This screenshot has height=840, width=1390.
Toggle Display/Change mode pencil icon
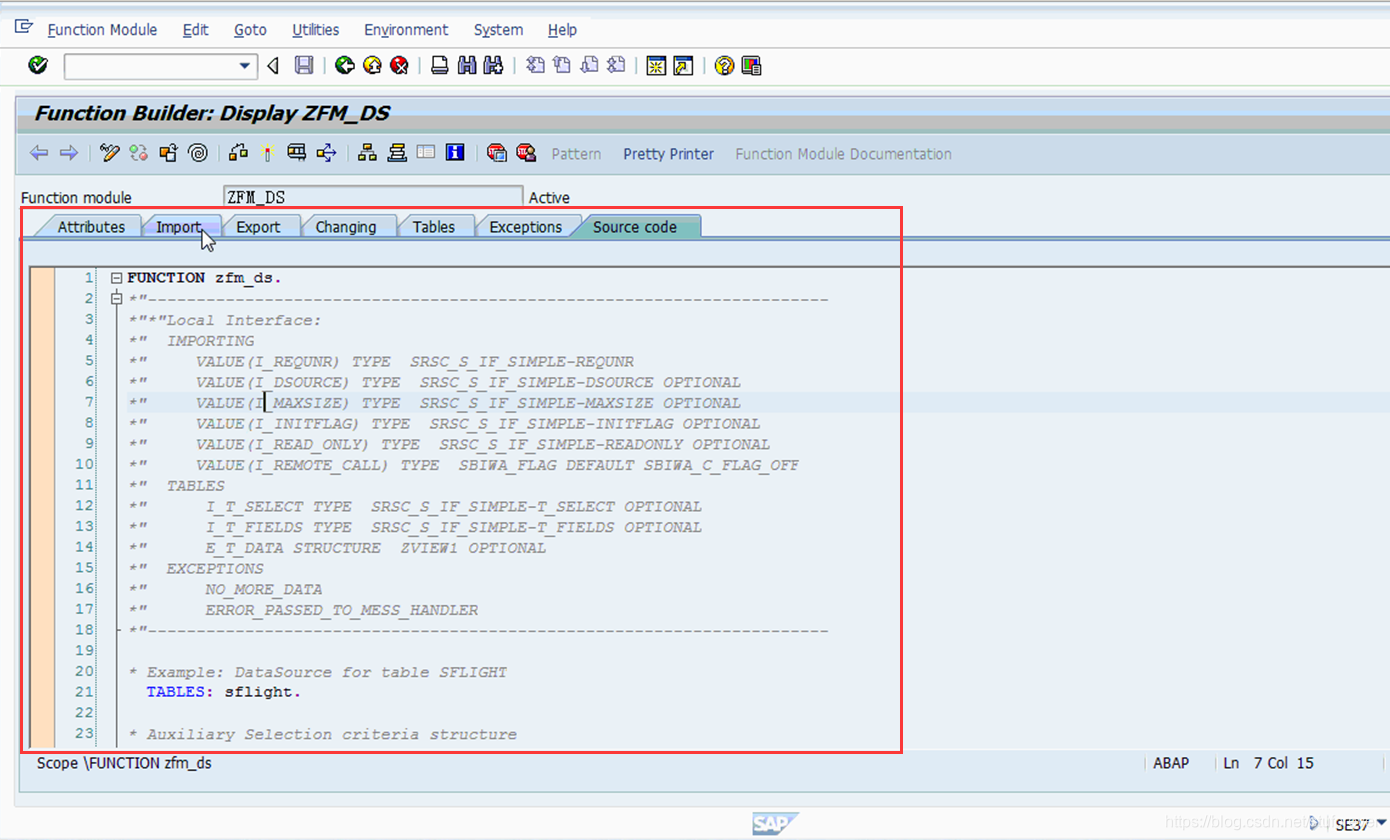pyautogui.click(x=110, y=153)
